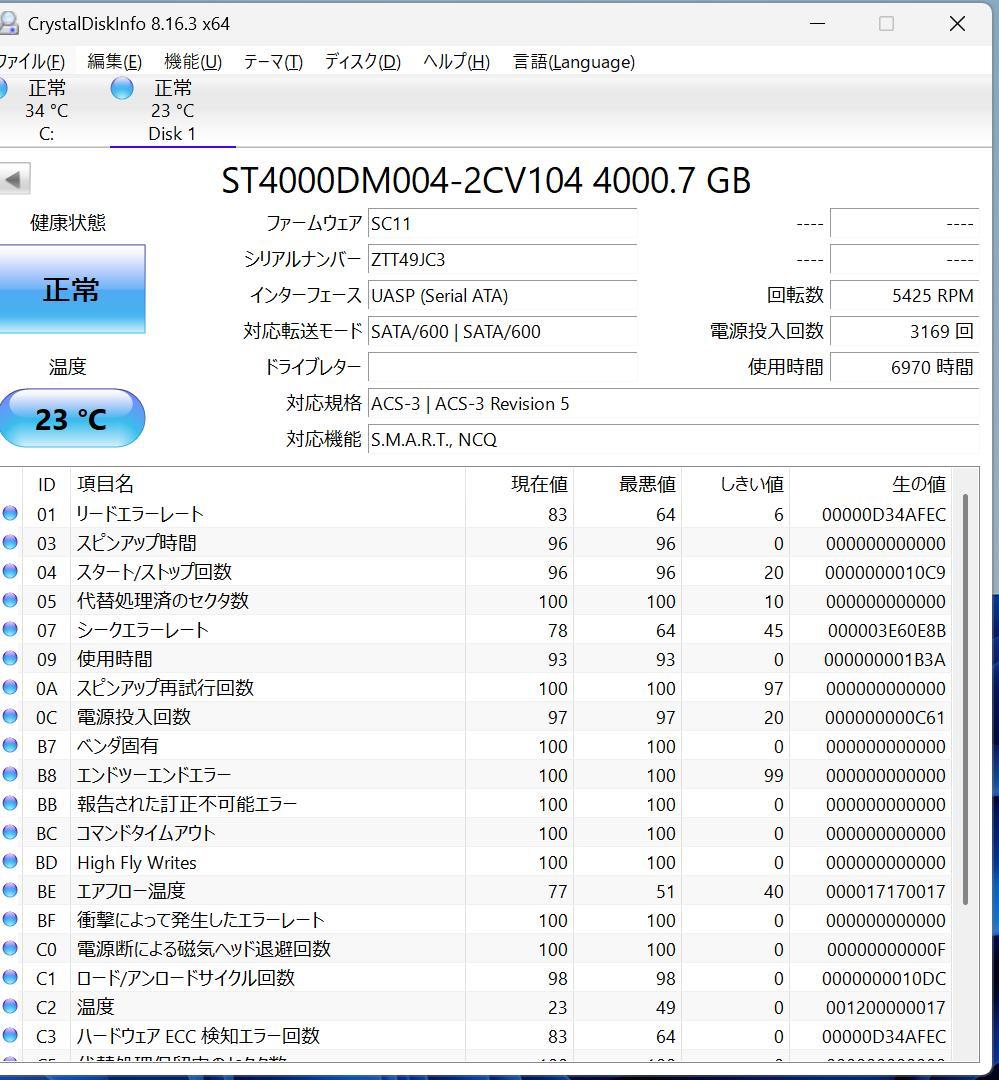Click the しきい値 column header
The height and width of the screenshot is (1080, 999).
[735, 484]
